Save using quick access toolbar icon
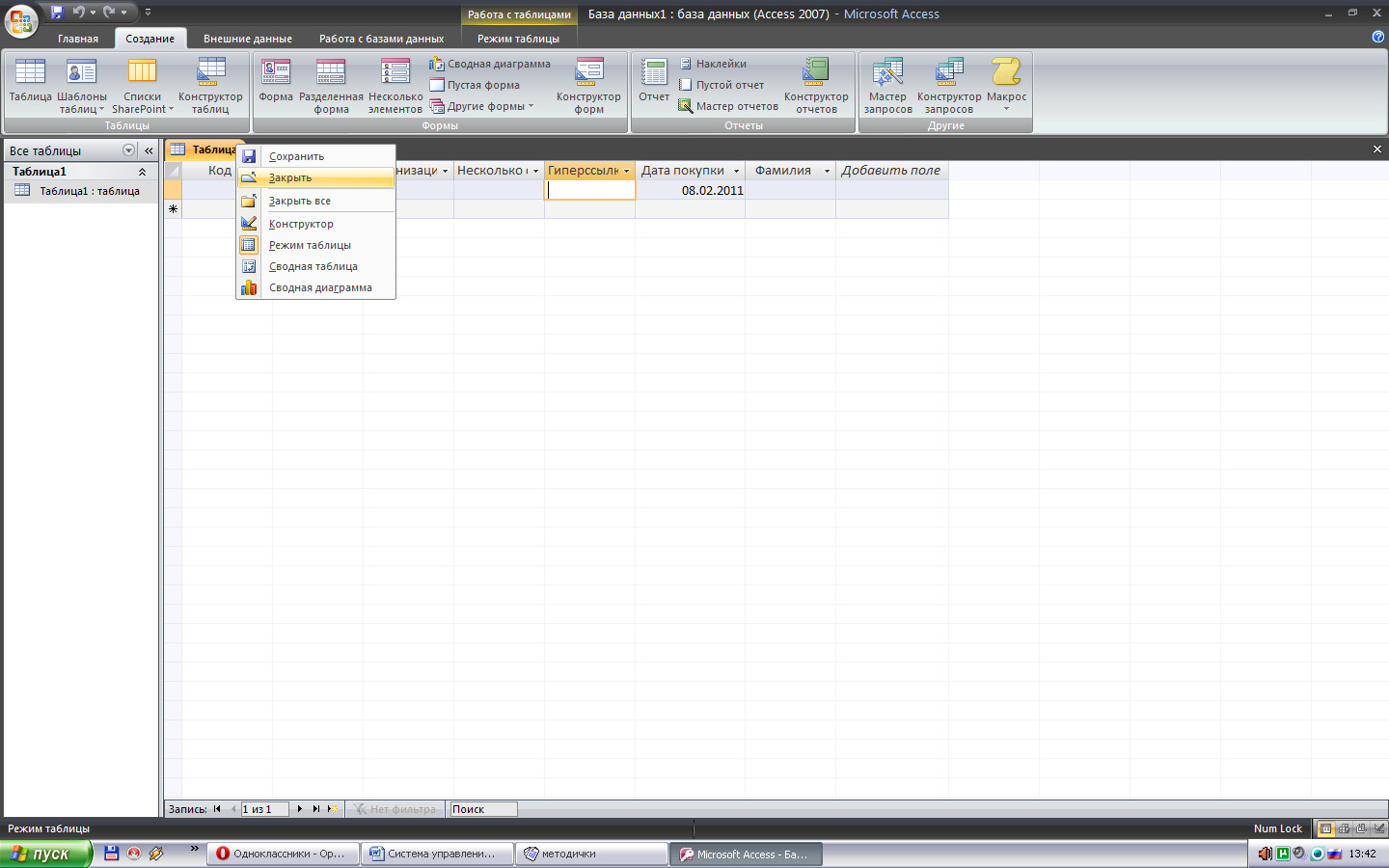This screenshot has width=1389, height=868. coord(57,13)
